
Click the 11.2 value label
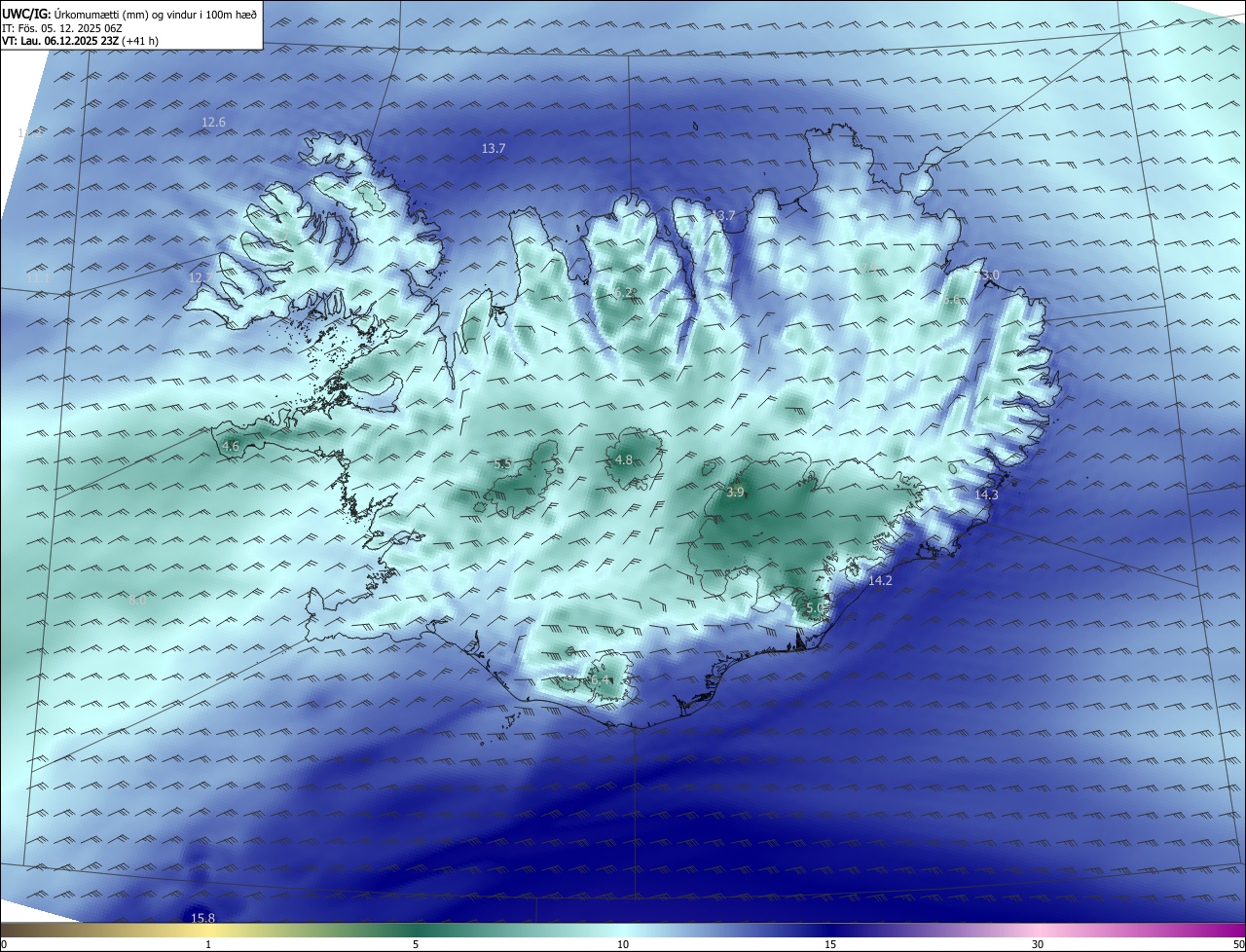point(29,132)
